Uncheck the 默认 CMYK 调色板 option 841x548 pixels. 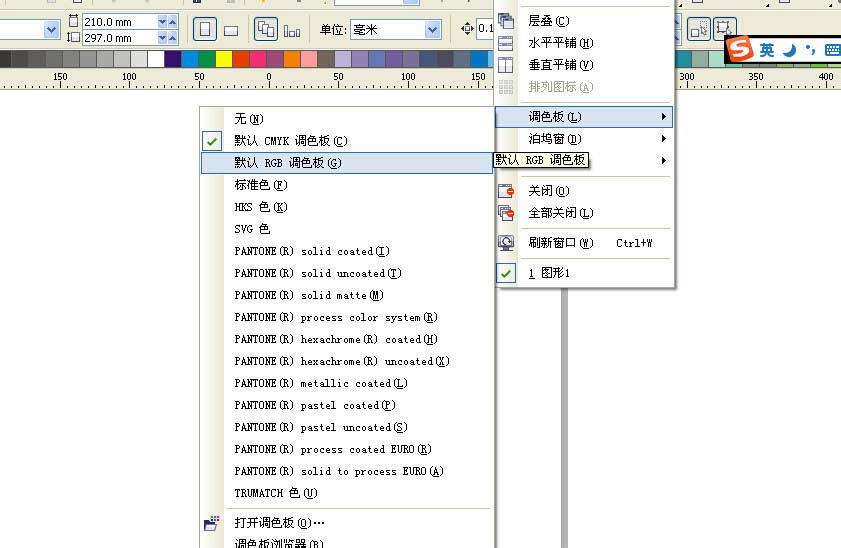[290, 141]
